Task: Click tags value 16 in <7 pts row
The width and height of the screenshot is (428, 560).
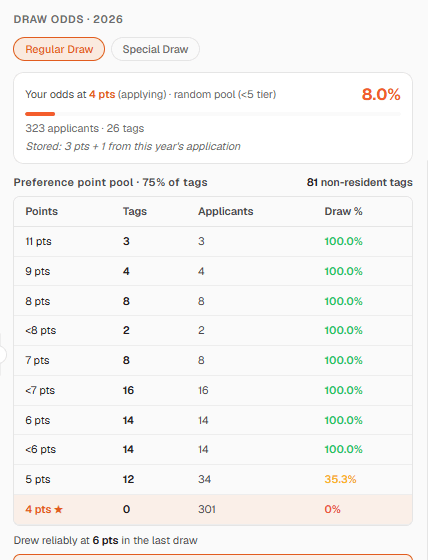Action: (128, 390)
